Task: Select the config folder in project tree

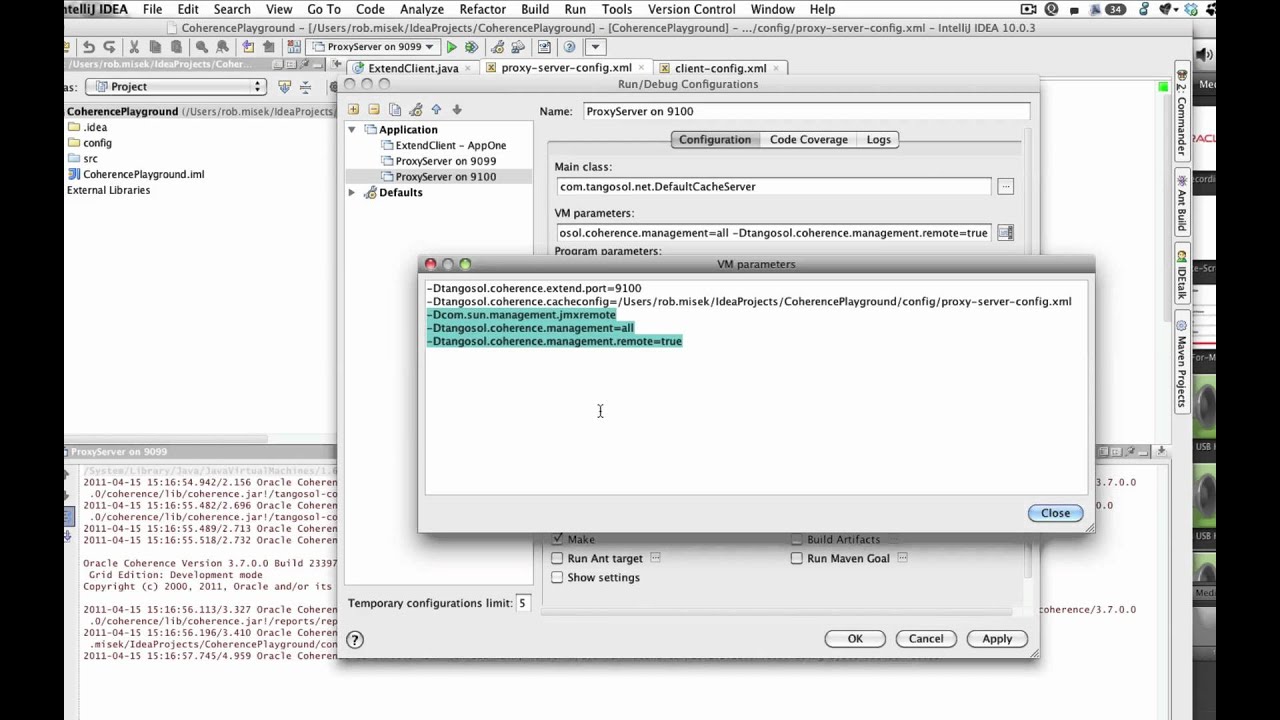Action: click(97, 143)
